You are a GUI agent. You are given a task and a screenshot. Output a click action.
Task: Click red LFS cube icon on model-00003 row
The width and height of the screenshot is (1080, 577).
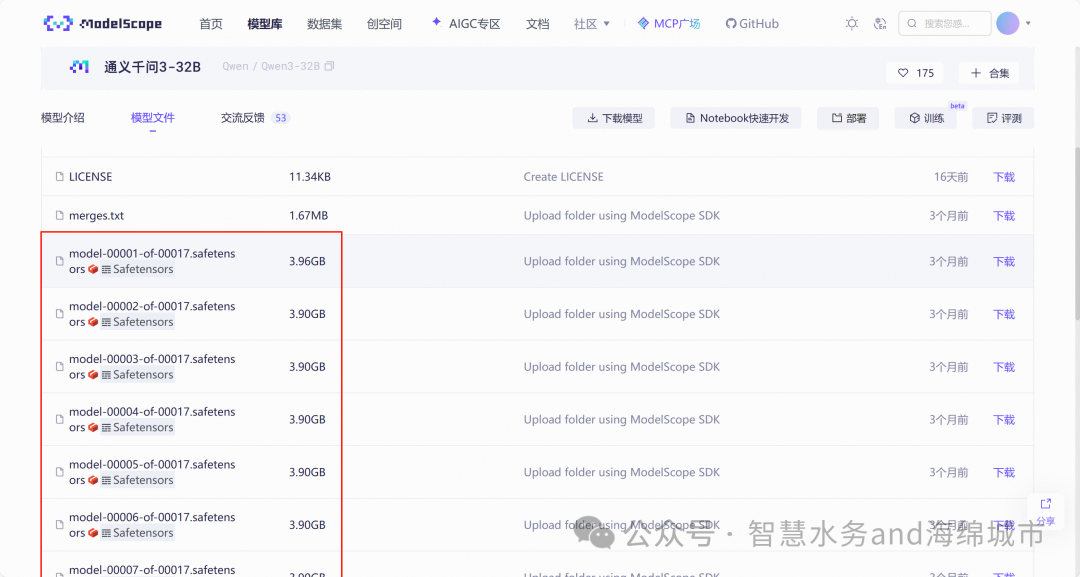pyautogui.click(x=93, y=375)
